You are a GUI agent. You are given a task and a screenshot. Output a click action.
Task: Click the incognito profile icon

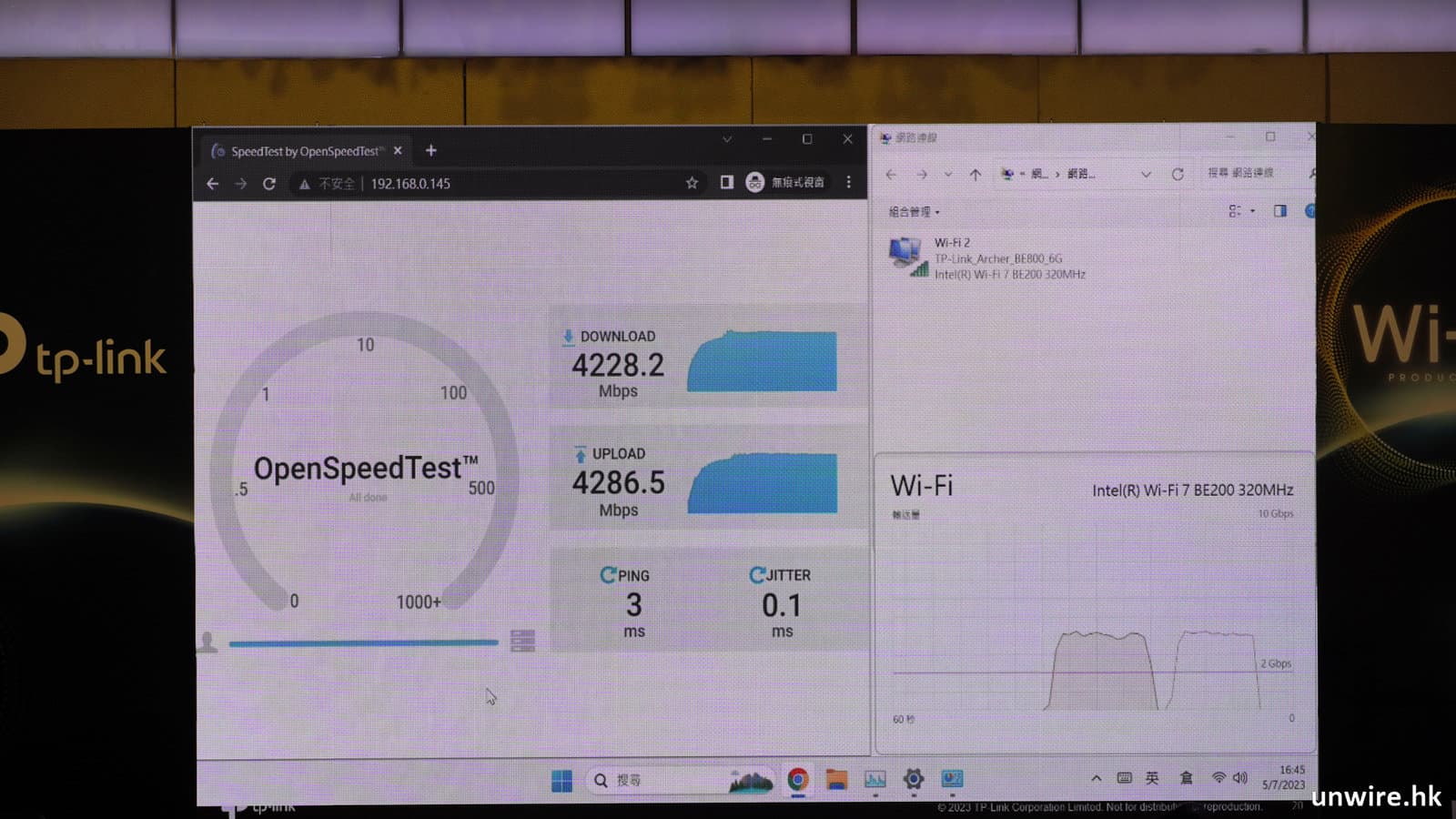[x=755, y=183]
